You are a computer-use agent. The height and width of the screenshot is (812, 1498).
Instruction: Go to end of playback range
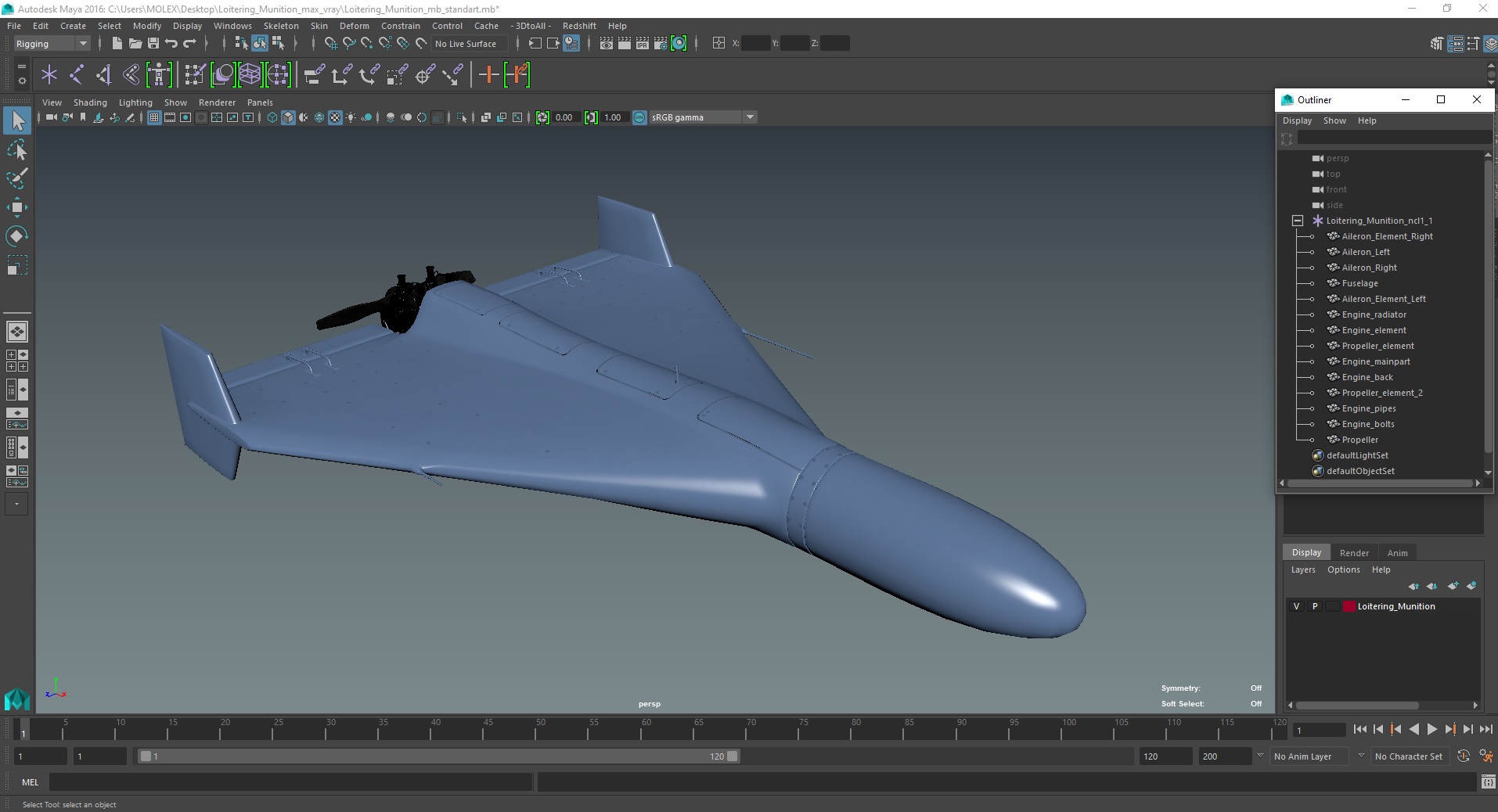[x=1485, y=729]
